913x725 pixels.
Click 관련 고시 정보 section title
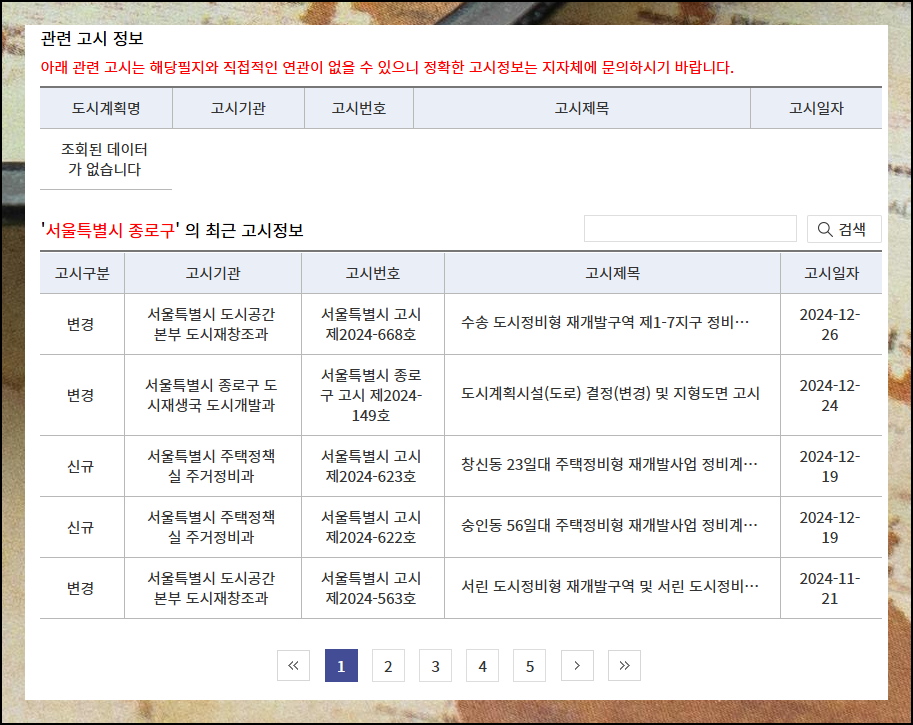[92, 38]
